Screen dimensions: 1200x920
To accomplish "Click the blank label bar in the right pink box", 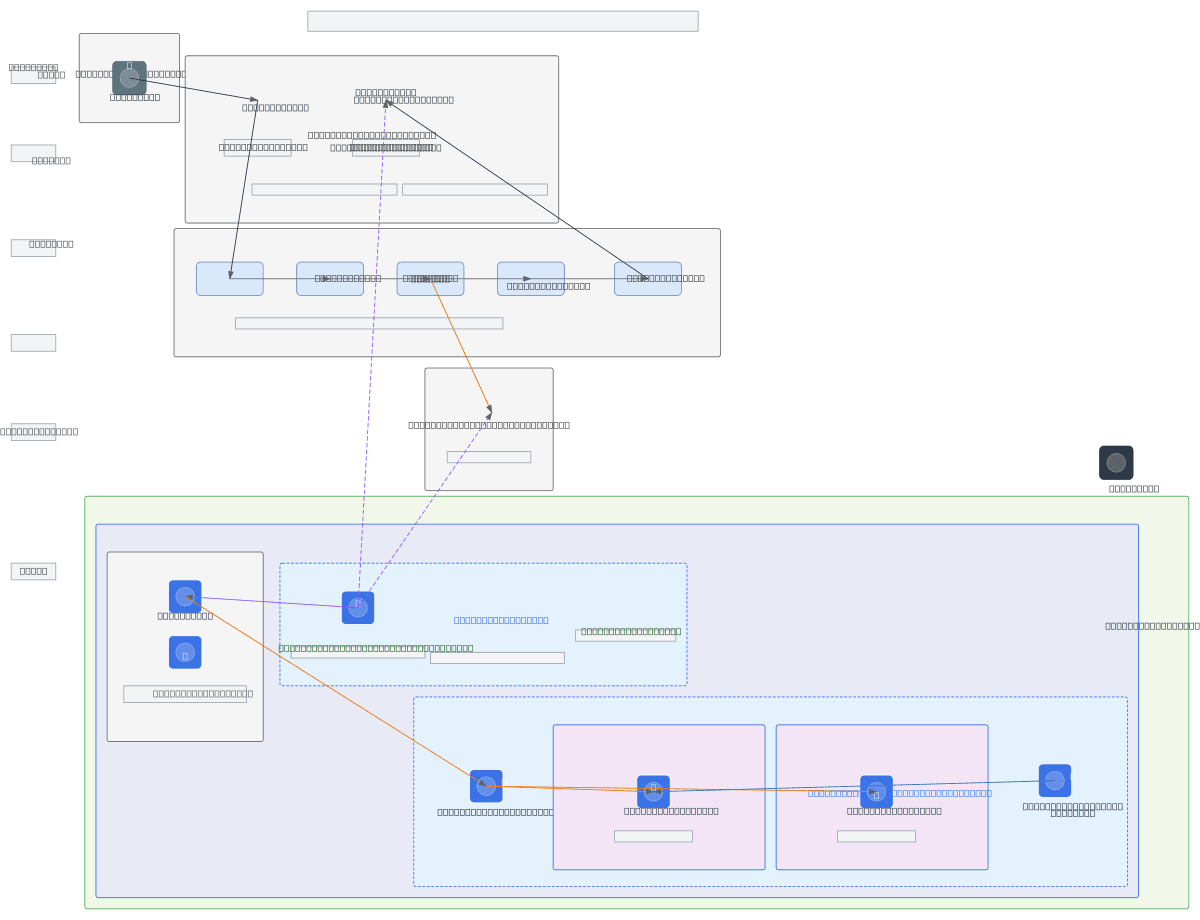I will [876, 836].
